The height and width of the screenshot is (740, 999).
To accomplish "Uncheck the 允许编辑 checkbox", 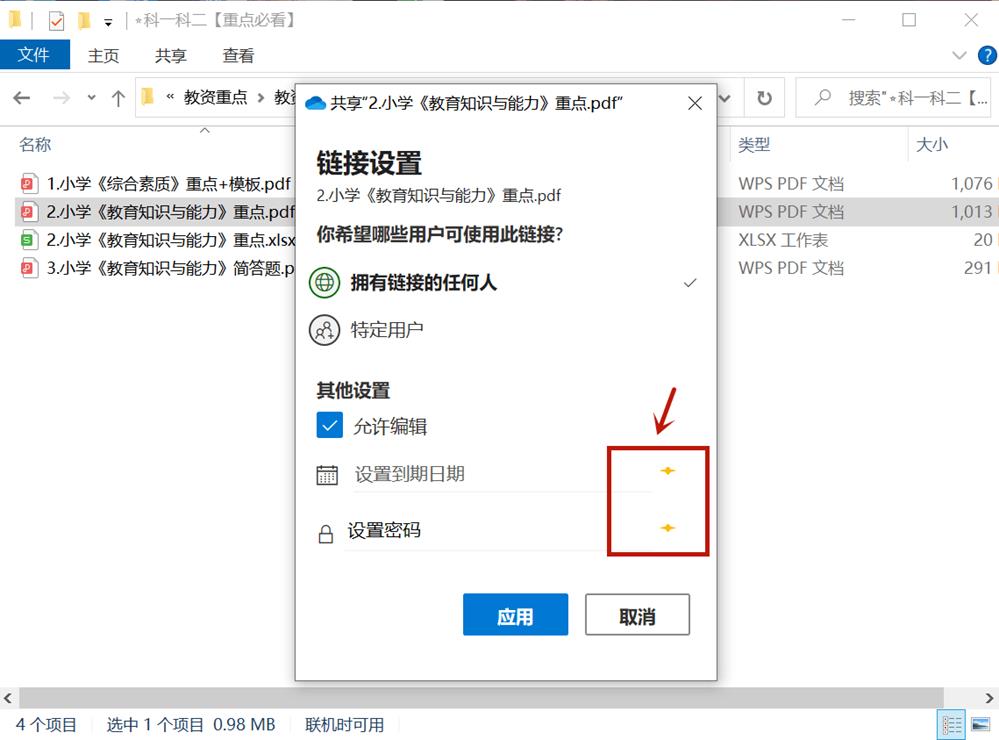I will [x=329, y=425].
